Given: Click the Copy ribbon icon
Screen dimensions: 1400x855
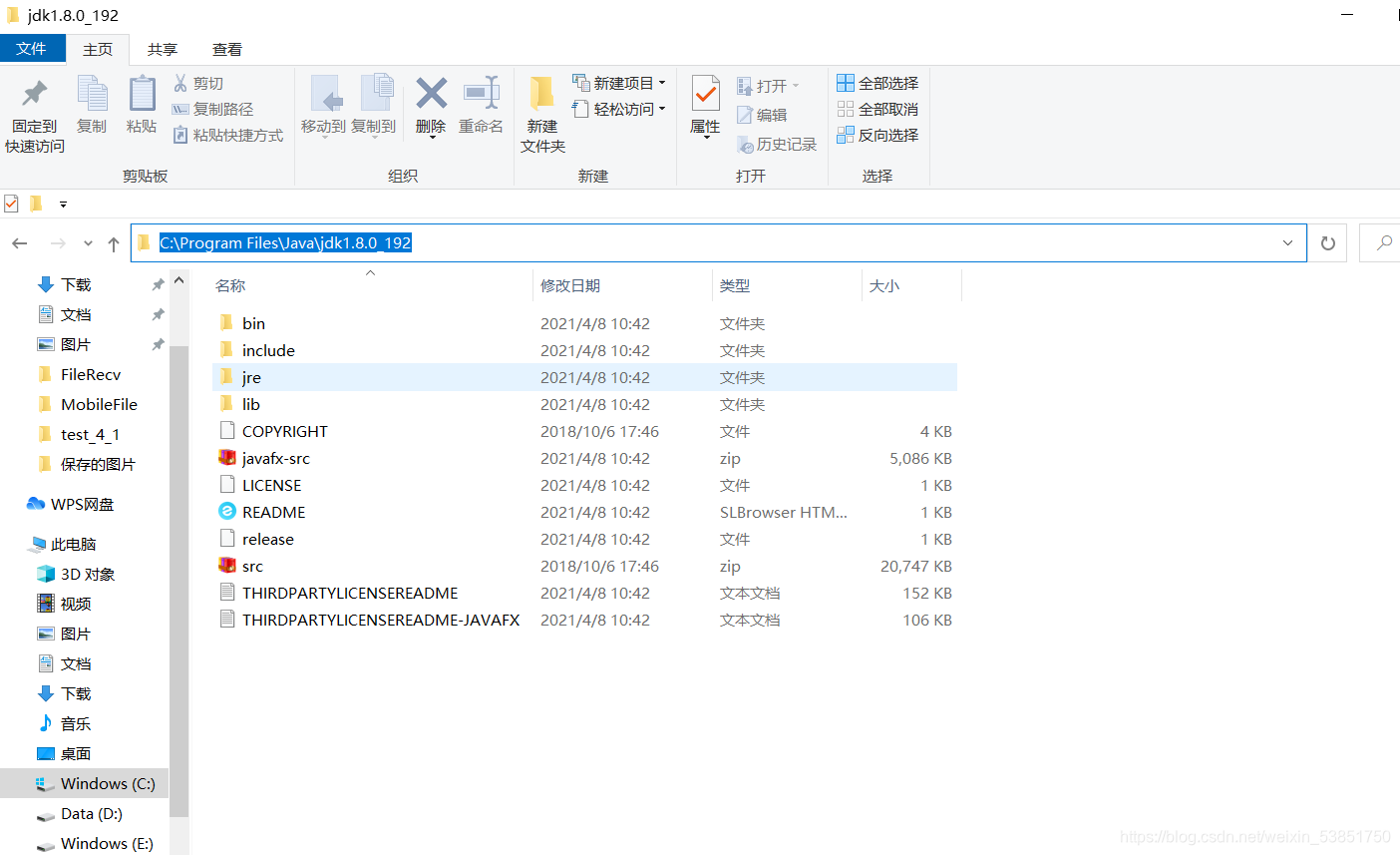Looking at the screenshot, I should click(x=92, y=95).
